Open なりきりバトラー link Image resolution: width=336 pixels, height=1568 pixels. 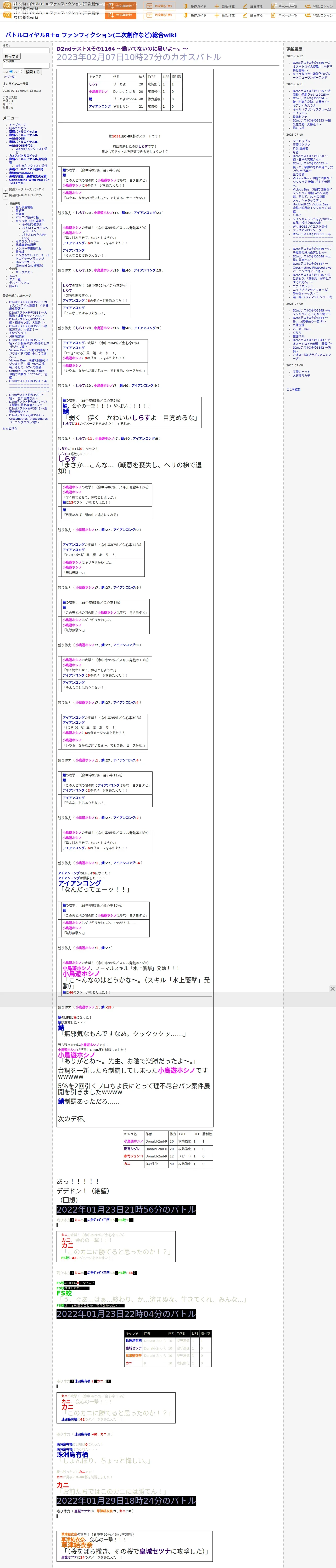pyautogui.click(x=27, y=242)
